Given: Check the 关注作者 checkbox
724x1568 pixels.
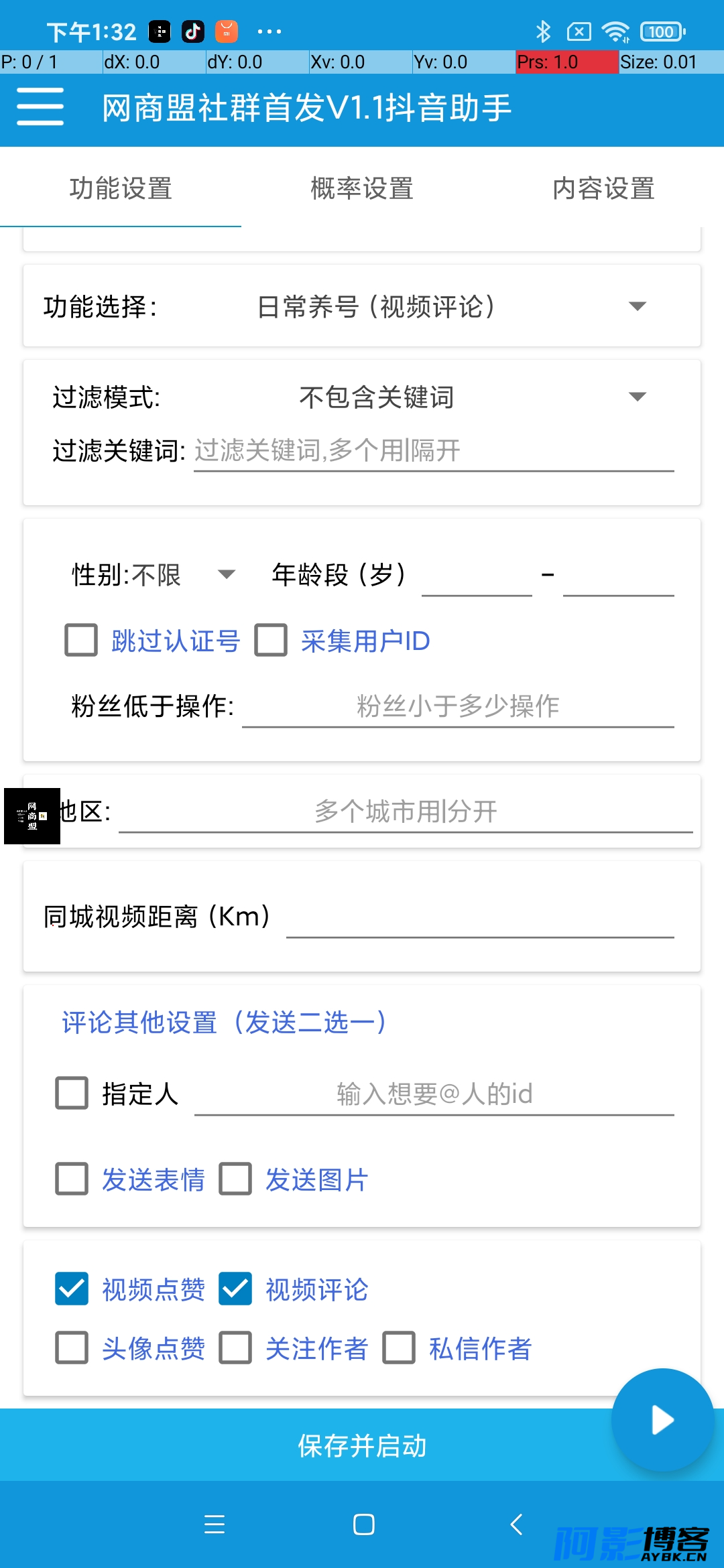Looking at the screenshot, I should (x=235, y=1348).
